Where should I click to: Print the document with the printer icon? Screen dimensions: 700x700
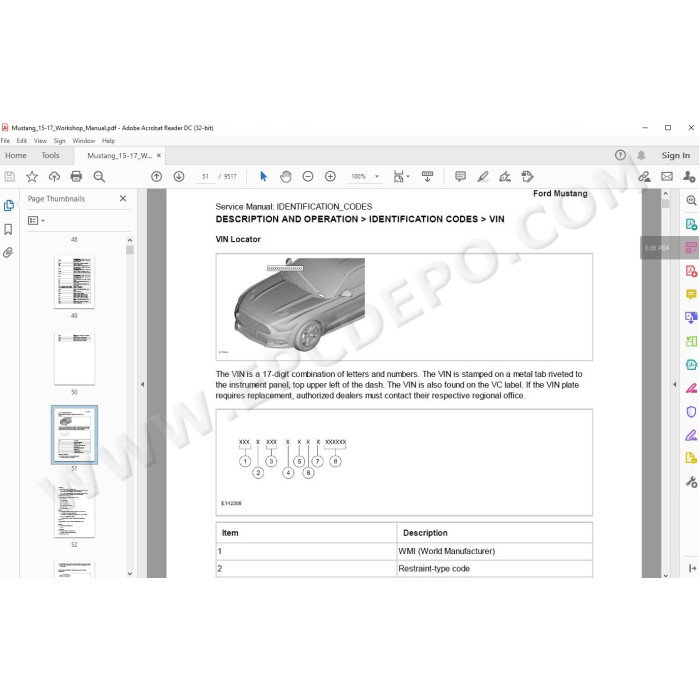pos(76,177)
